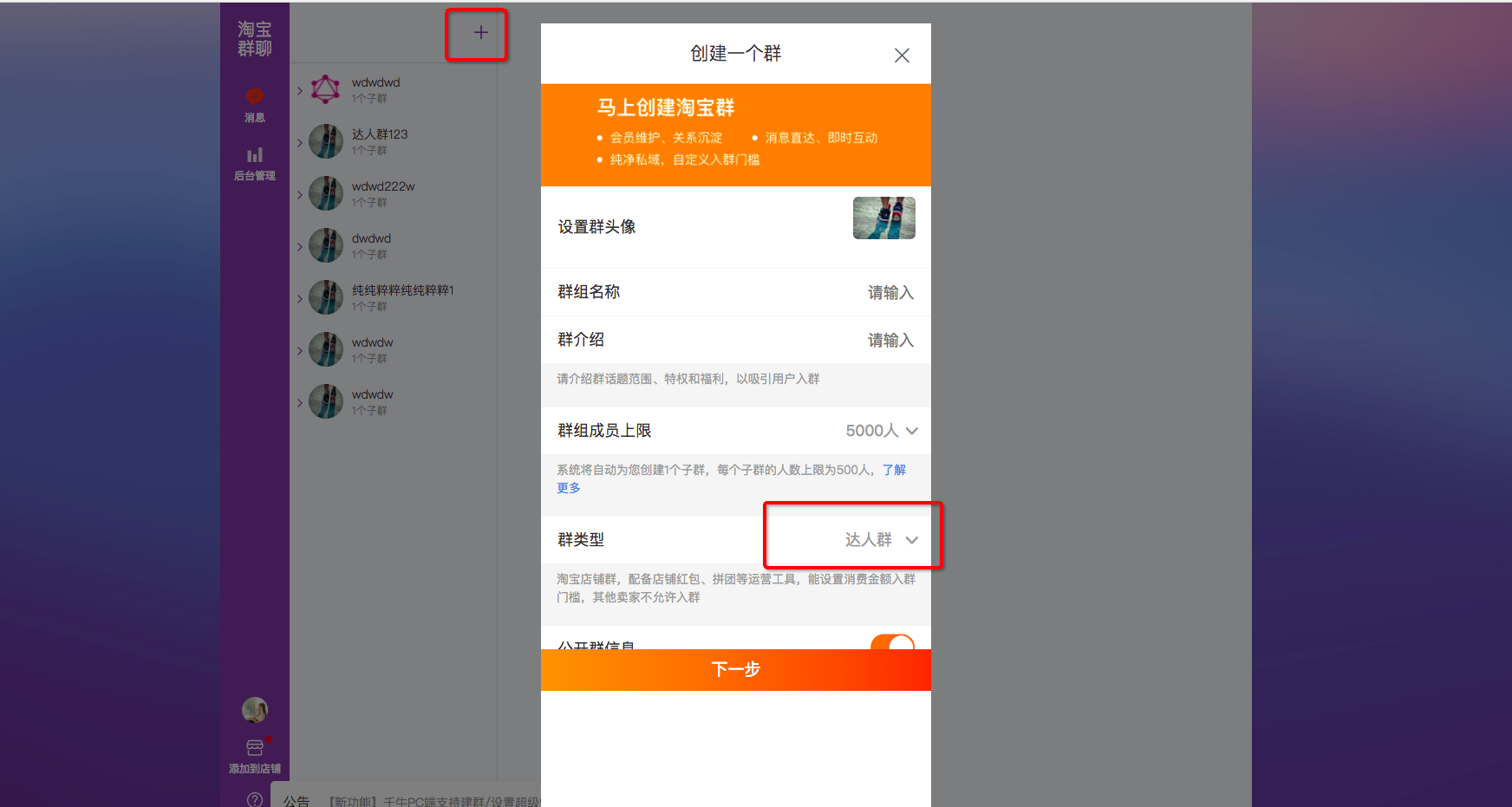Click the 了解更多 link
The height and width of the screenshot is (807, 1512).
tap(894, 470)
